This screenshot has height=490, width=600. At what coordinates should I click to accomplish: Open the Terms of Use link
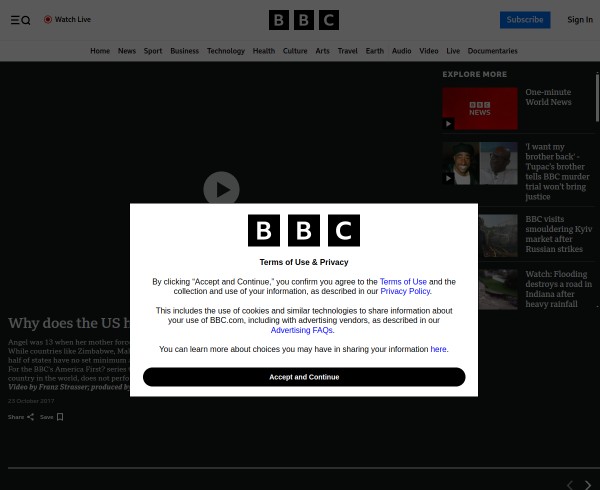point(403,282)
